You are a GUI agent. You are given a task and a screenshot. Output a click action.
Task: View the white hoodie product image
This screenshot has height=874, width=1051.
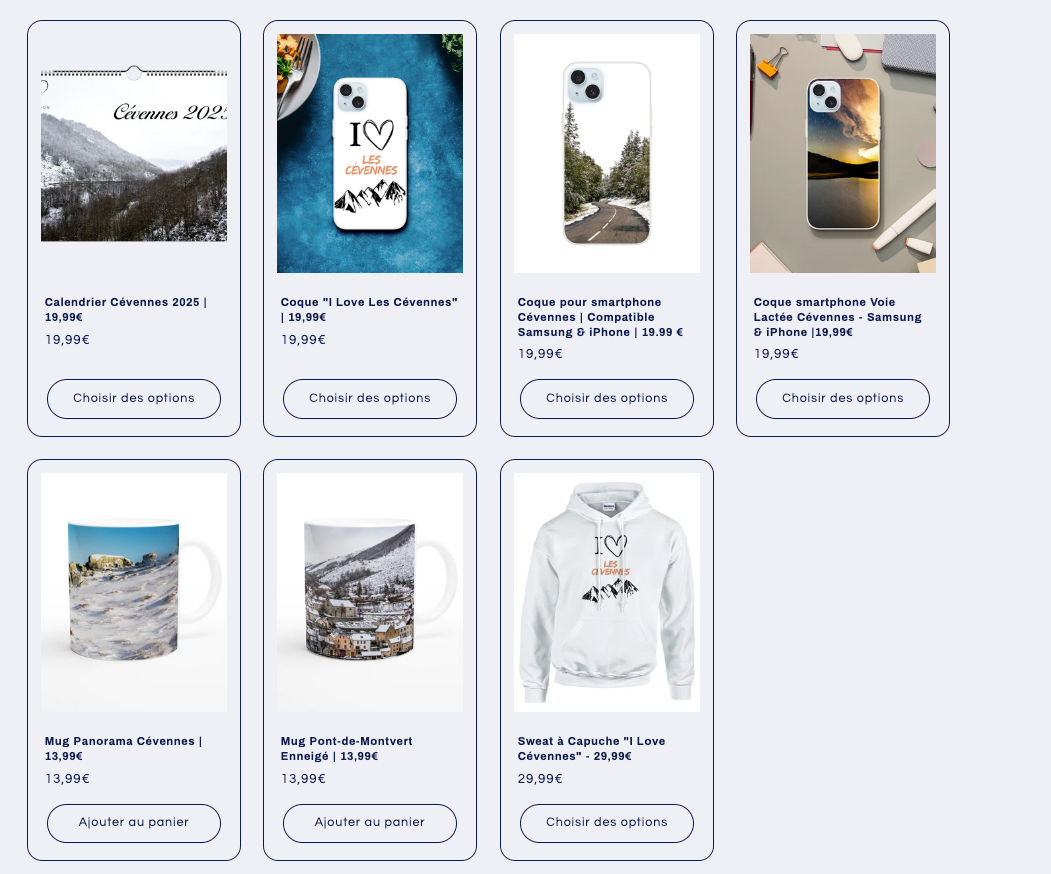607,592
